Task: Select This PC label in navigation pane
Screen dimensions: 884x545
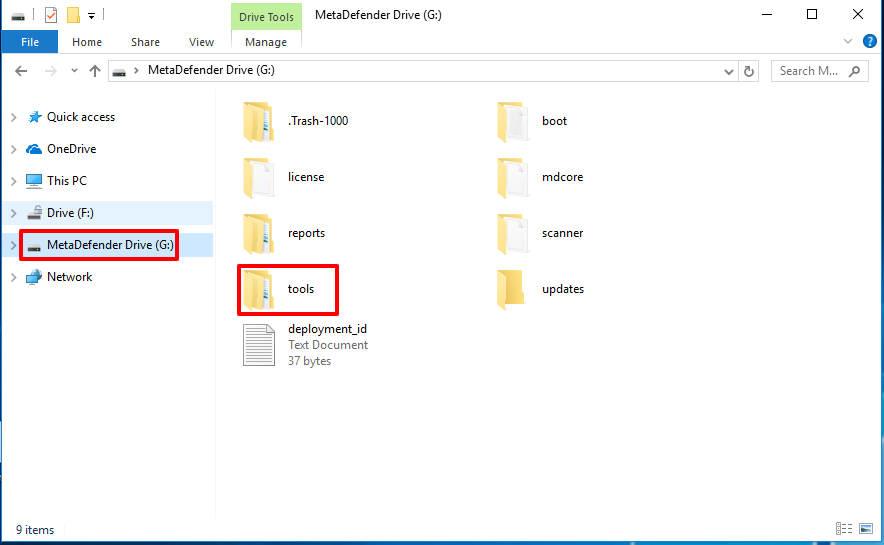Action: (67, 181)
